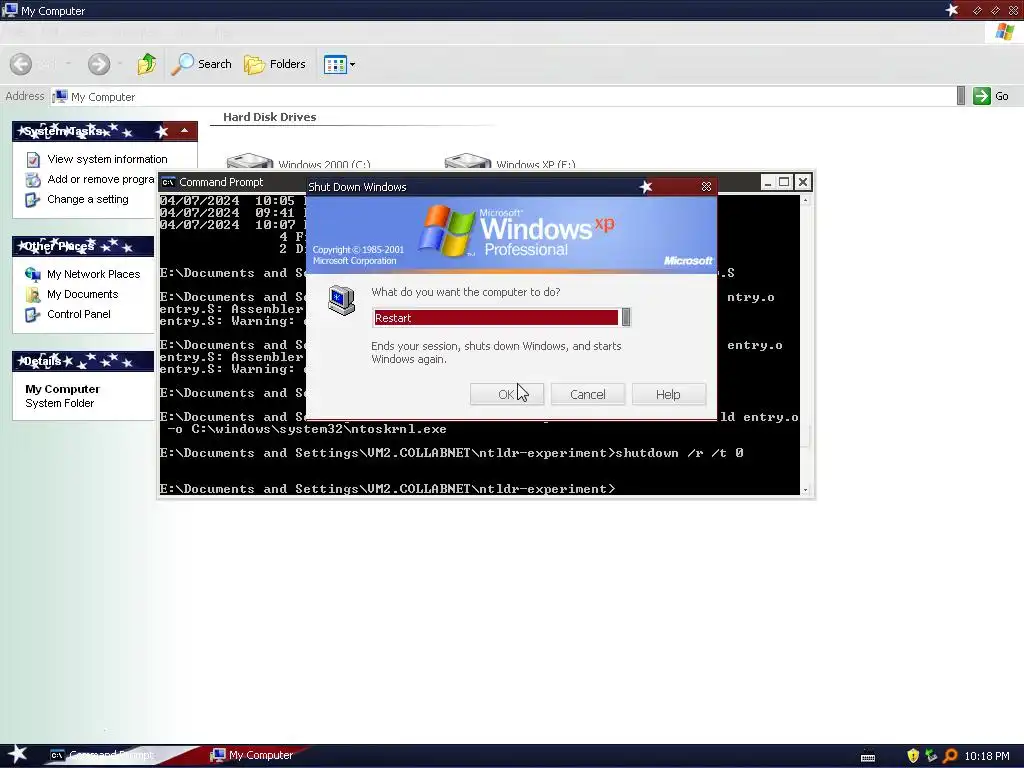1024x768 pixels.
Task: Click the Back arrow in the toolbar
Action: [x=21, y=64]
